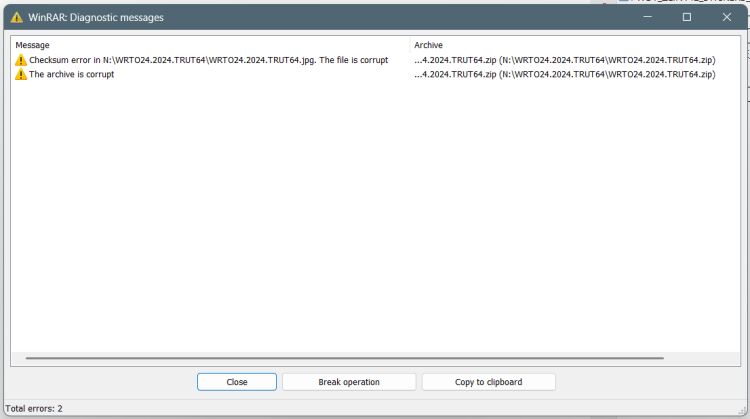Click the Archive column header
Image resolution: width=750 pixels, height=419 pixels.
click(428, 45)
